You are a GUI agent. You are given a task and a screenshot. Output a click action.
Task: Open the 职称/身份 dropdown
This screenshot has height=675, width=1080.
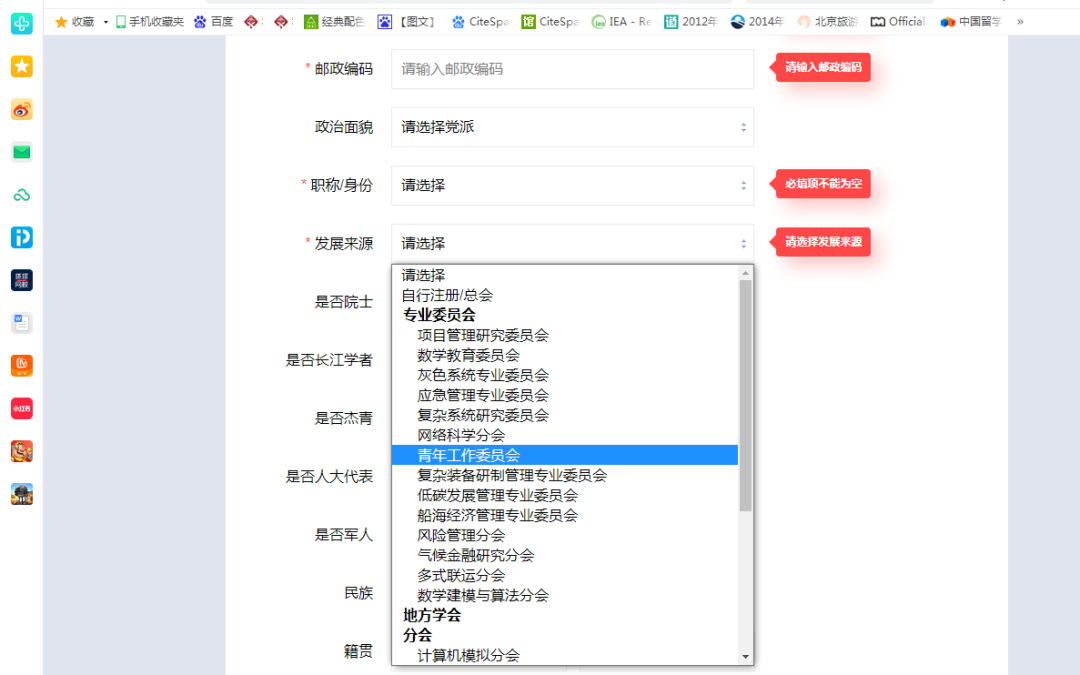pos(572,184)
